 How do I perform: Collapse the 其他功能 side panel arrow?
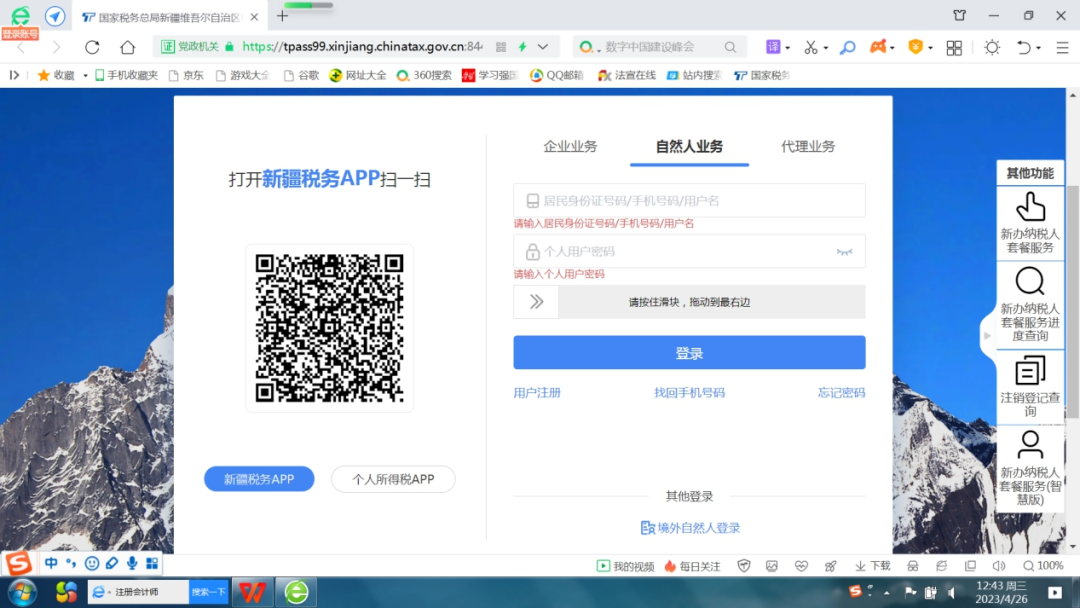point(987,336)
